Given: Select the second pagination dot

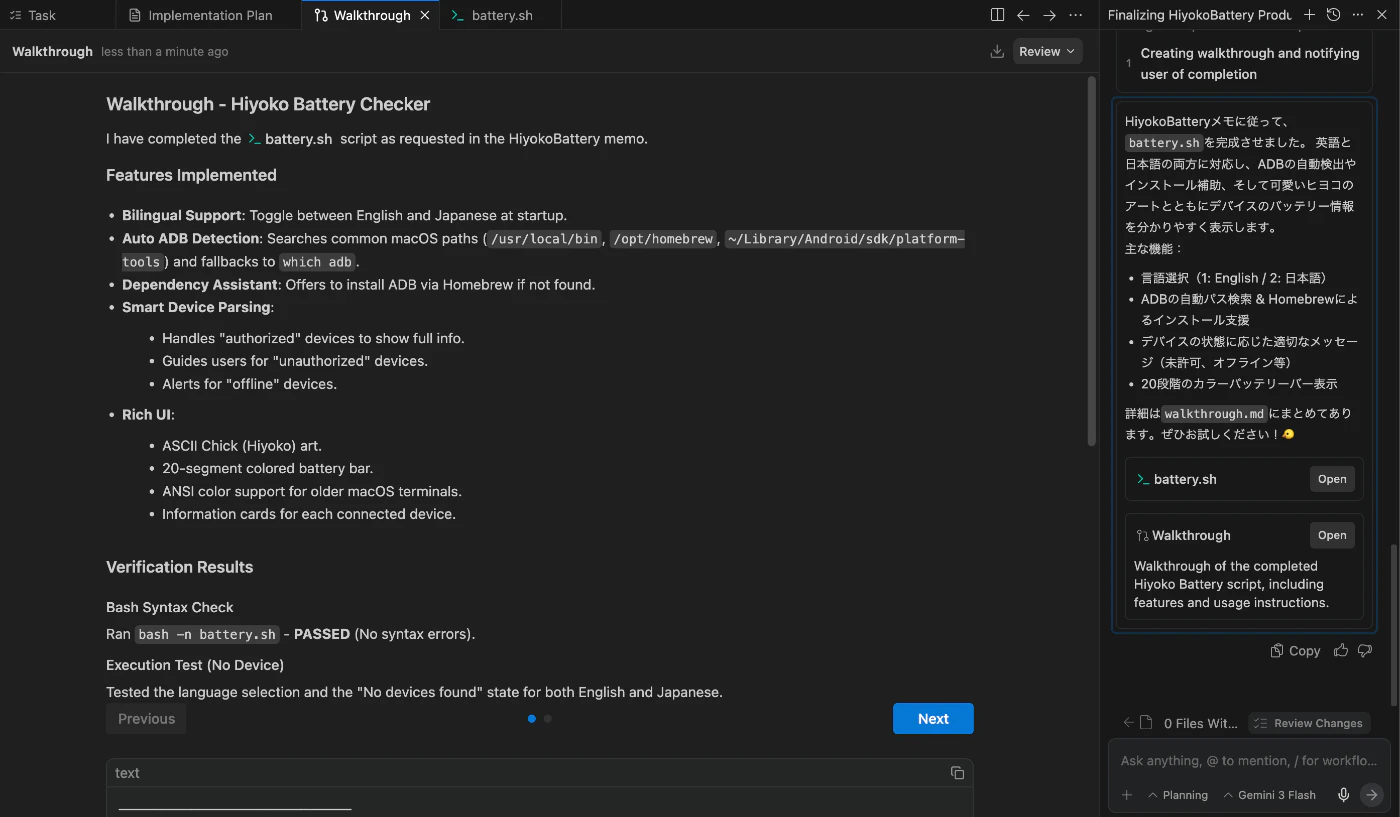Looking at the screenshot, I should (548, 718).
